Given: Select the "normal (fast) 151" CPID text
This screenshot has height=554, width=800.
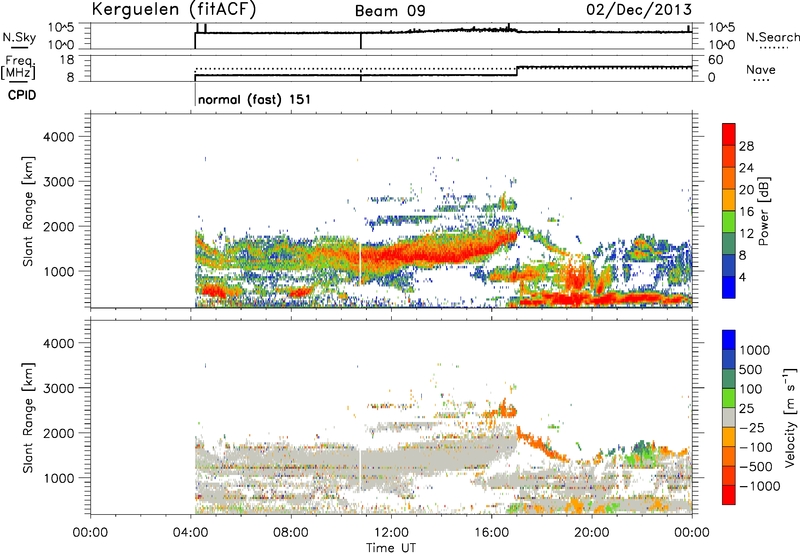Looking at the screenshot, I should (x=254, y=99).
